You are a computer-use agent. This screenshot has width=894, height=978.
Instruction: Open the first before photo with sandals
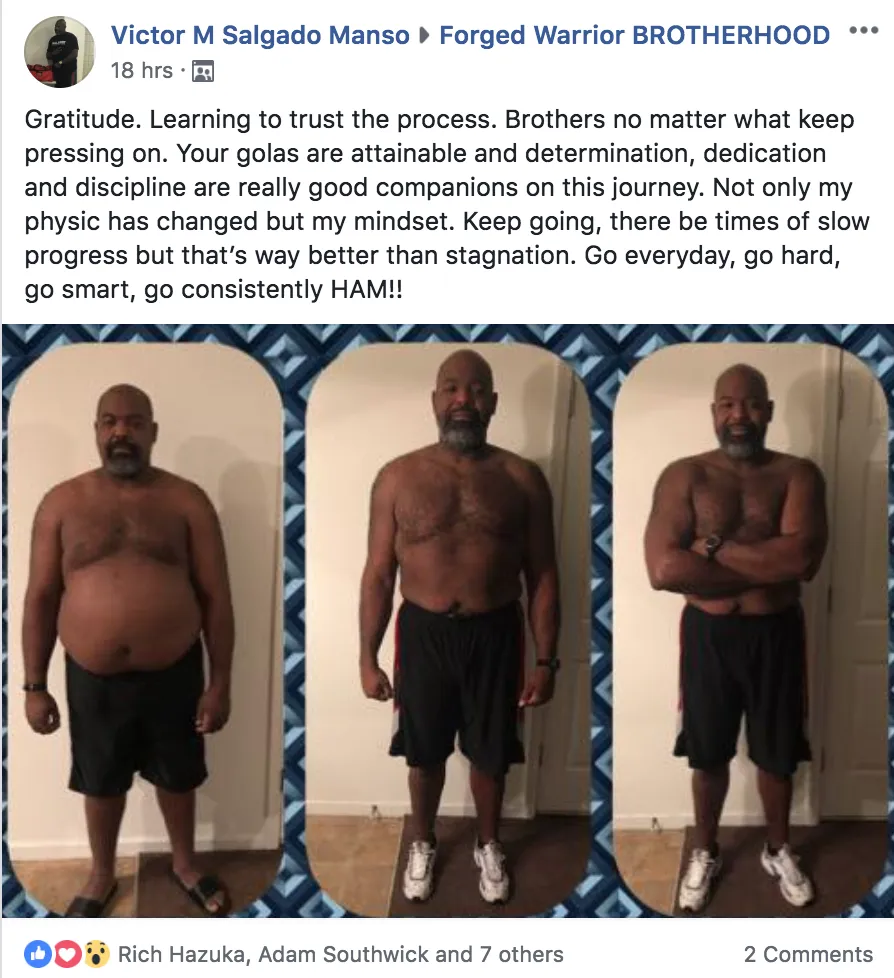pyautogui.click(x=145, y=629)
